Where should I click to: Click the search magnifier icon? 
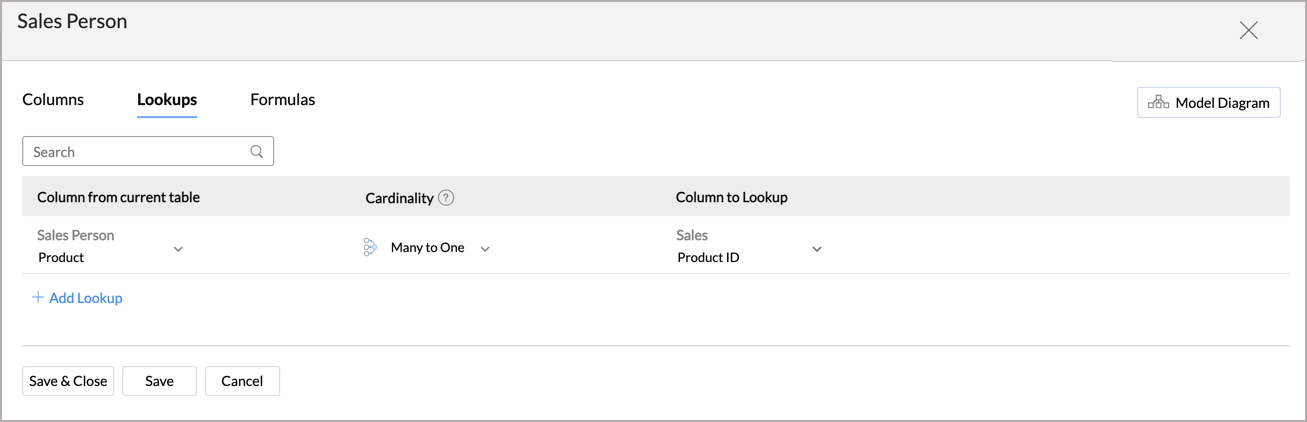(257, 152)
